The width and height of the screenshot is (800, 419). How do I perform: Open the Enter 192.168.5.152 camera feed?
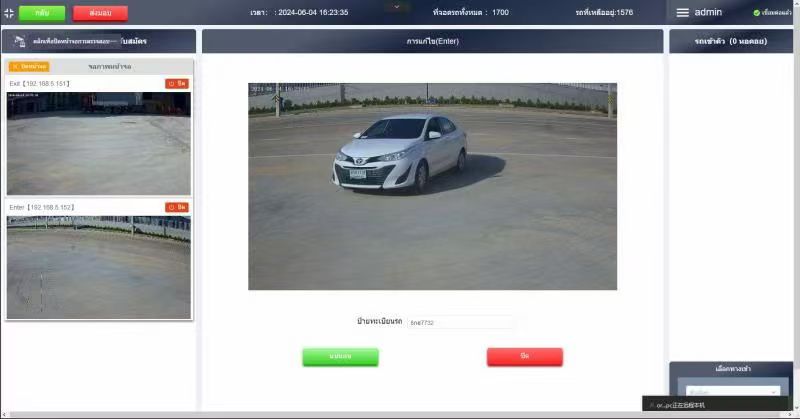tap(98, 267)
